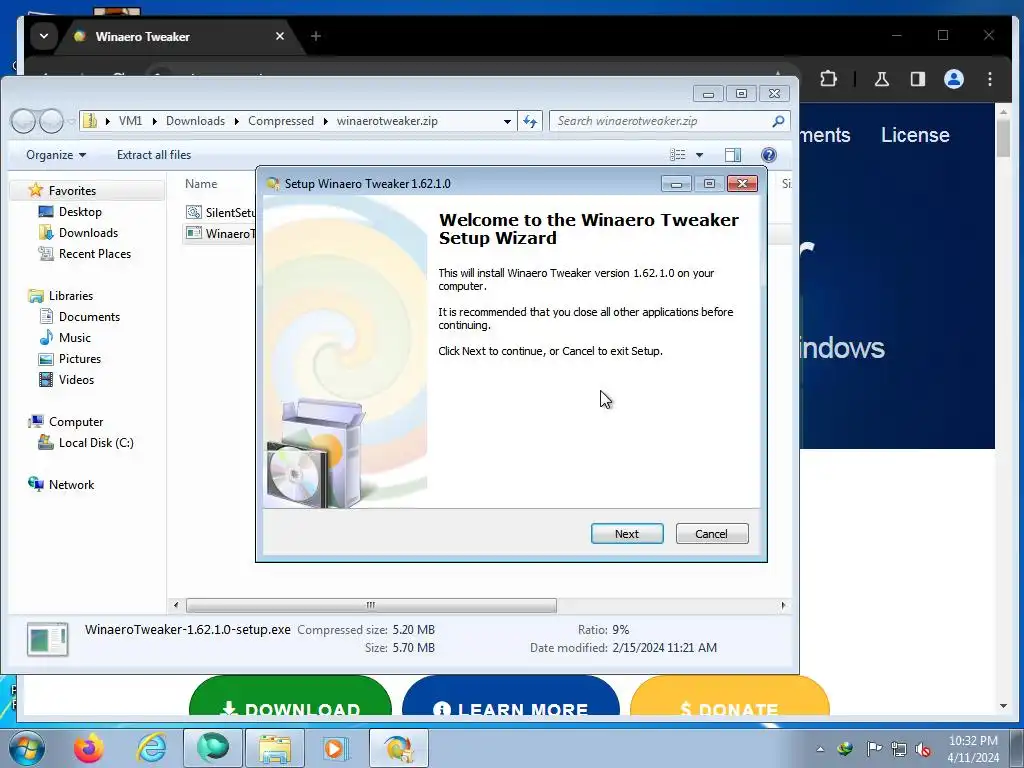Click Extract all files in Explorer toolbar
The height and width of the screenshot is (768, 1024).
(x=154, y=155)
